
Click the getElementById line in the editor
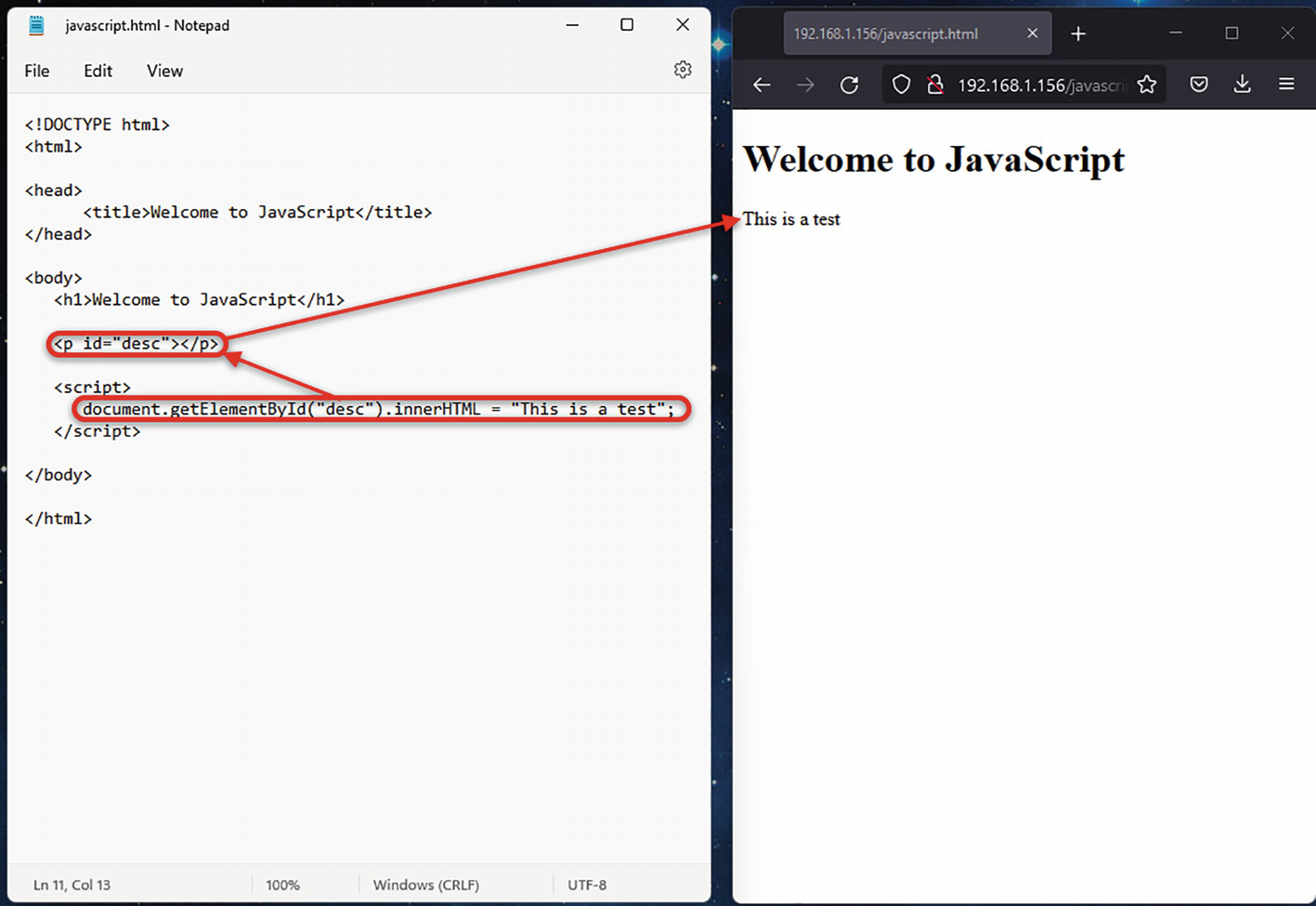pyautogui.click(x=378, y=410)
